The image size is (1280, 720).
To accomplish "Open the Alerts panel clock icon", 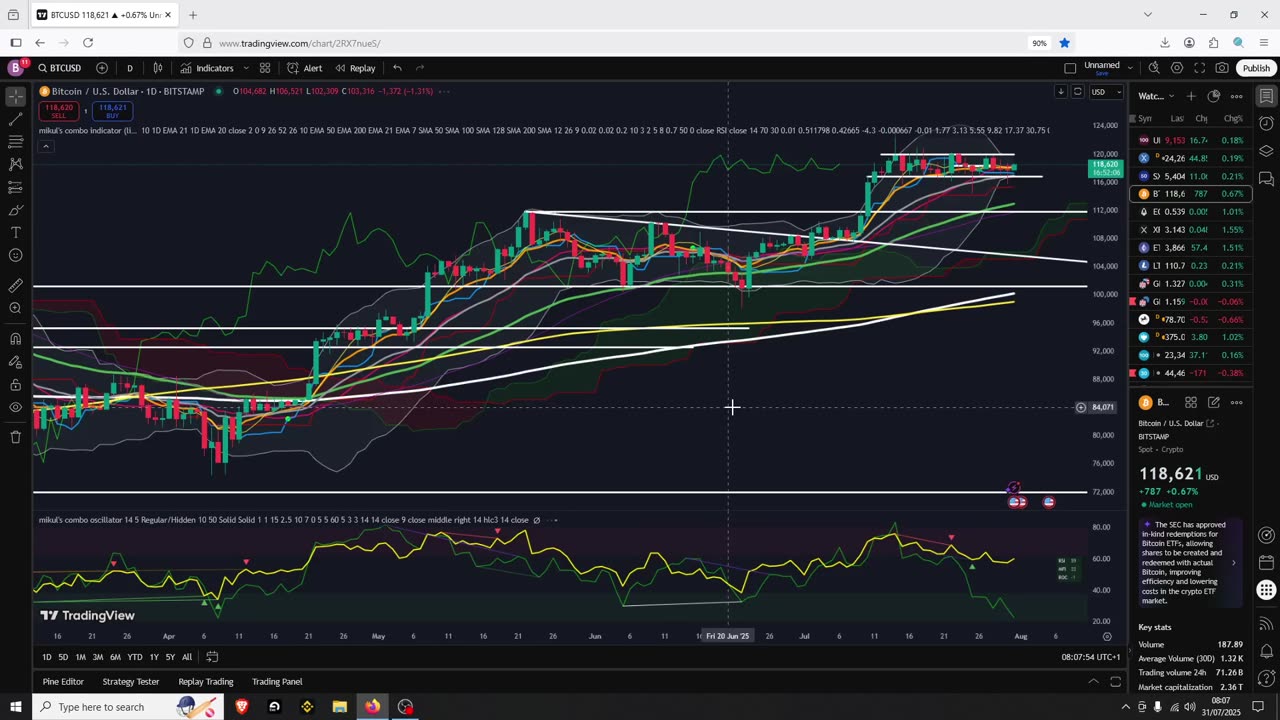I will click(1266, 123).
